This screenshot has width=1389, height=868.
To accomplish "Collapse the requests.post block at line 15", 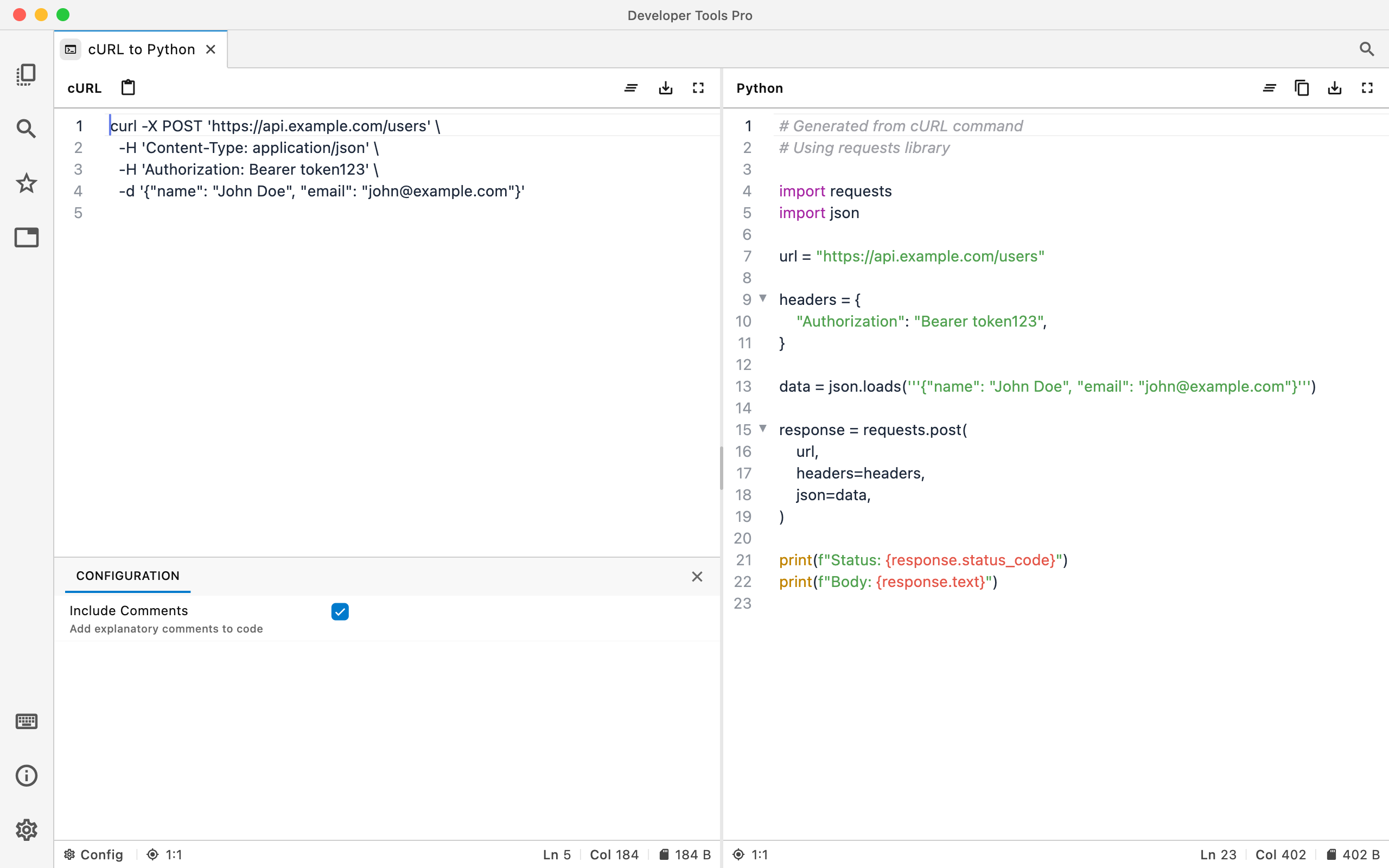I will (x=763, y=429).
